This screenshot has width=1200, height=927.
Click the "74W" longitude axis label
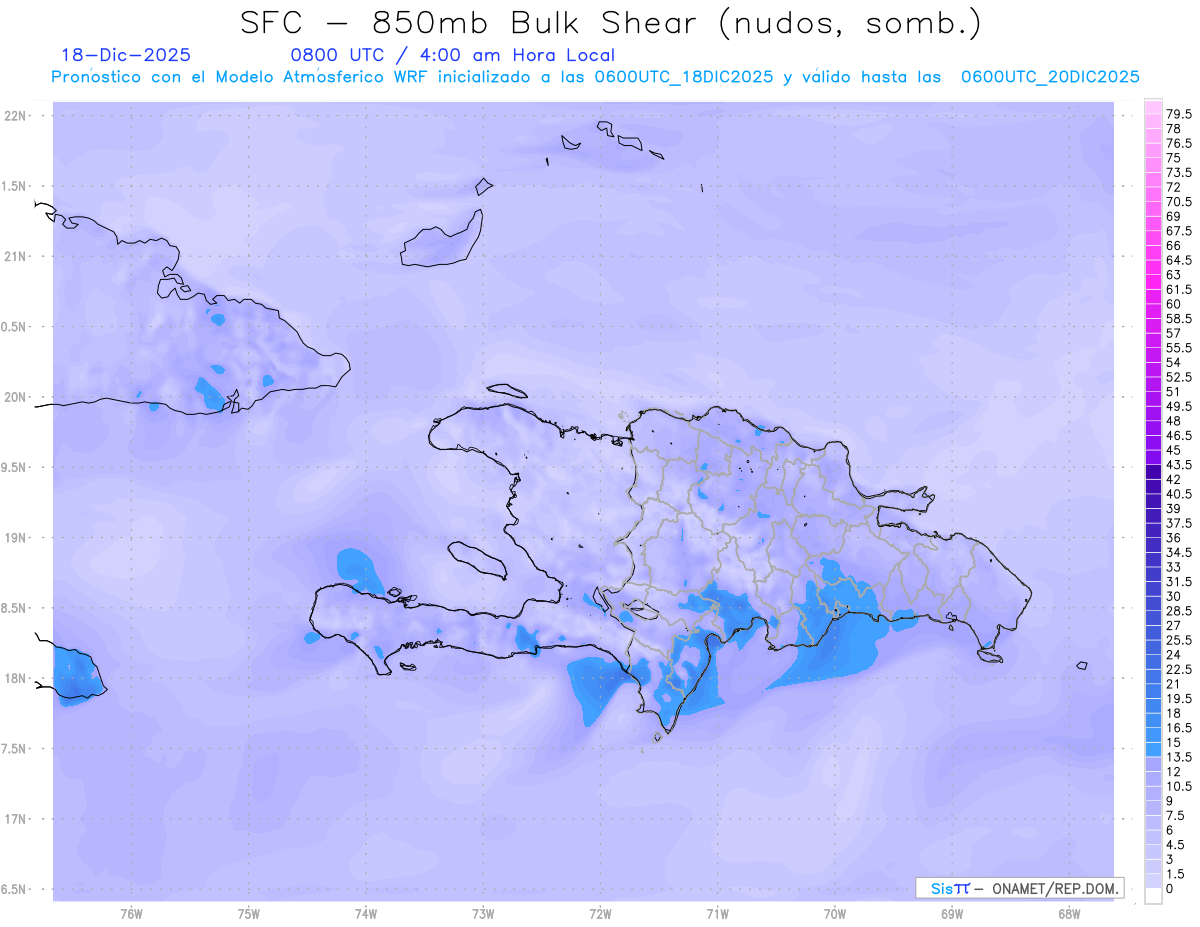pyautogui.click(x=366, y=914)
